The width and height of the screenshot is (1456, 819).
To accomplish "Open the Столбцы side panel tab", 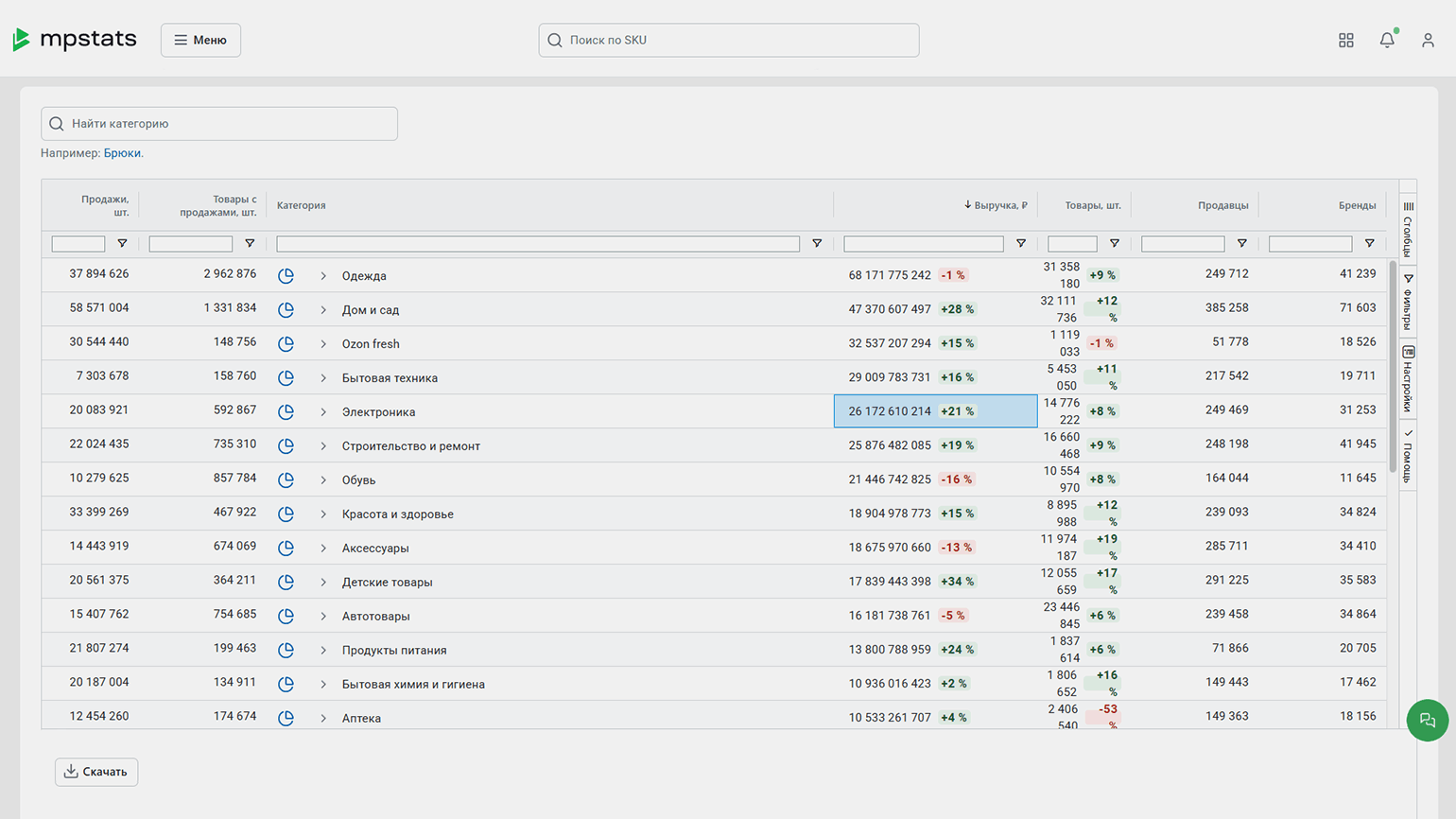I will (1408, 227).
